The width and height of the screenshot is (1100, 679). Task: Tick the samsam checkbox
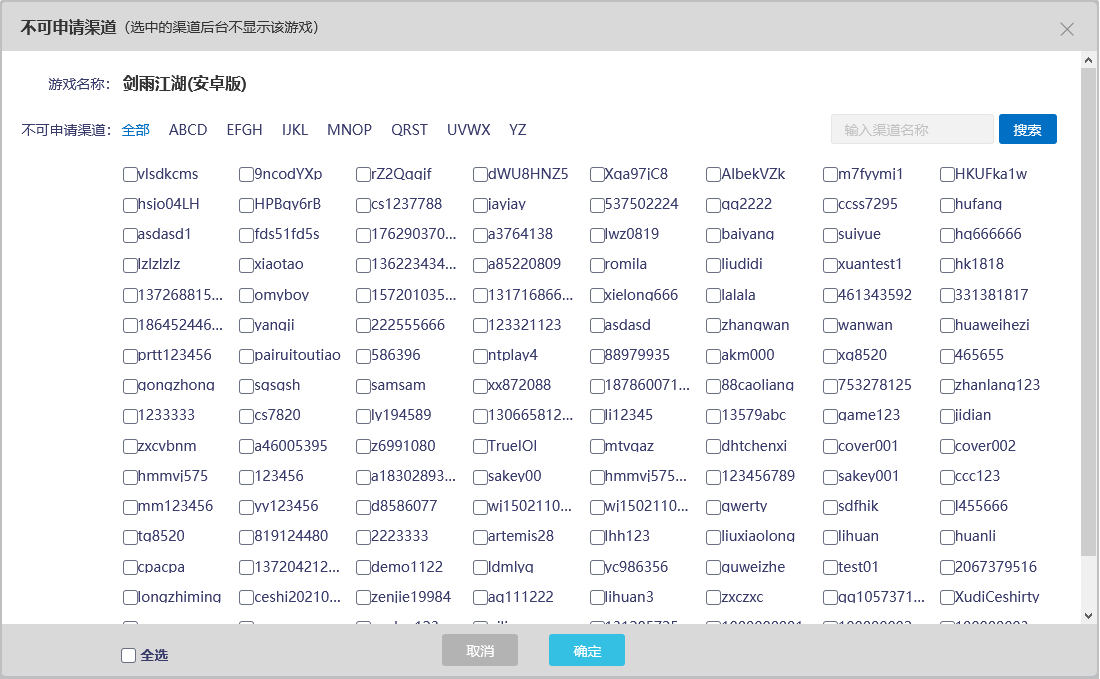point(363,386)
